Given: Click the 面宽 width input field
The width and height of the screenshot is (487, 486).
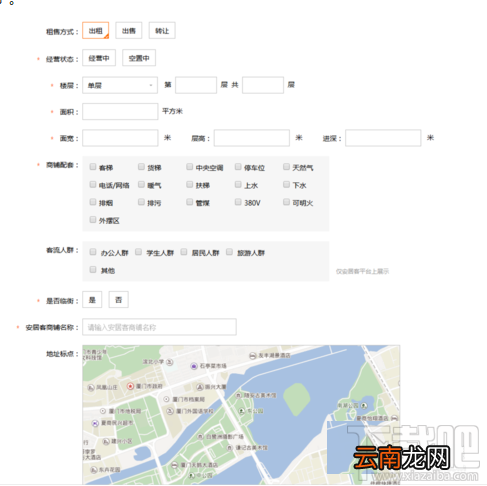Looking at the screenshot, I should pyautogui.click(x=120, y=138).
